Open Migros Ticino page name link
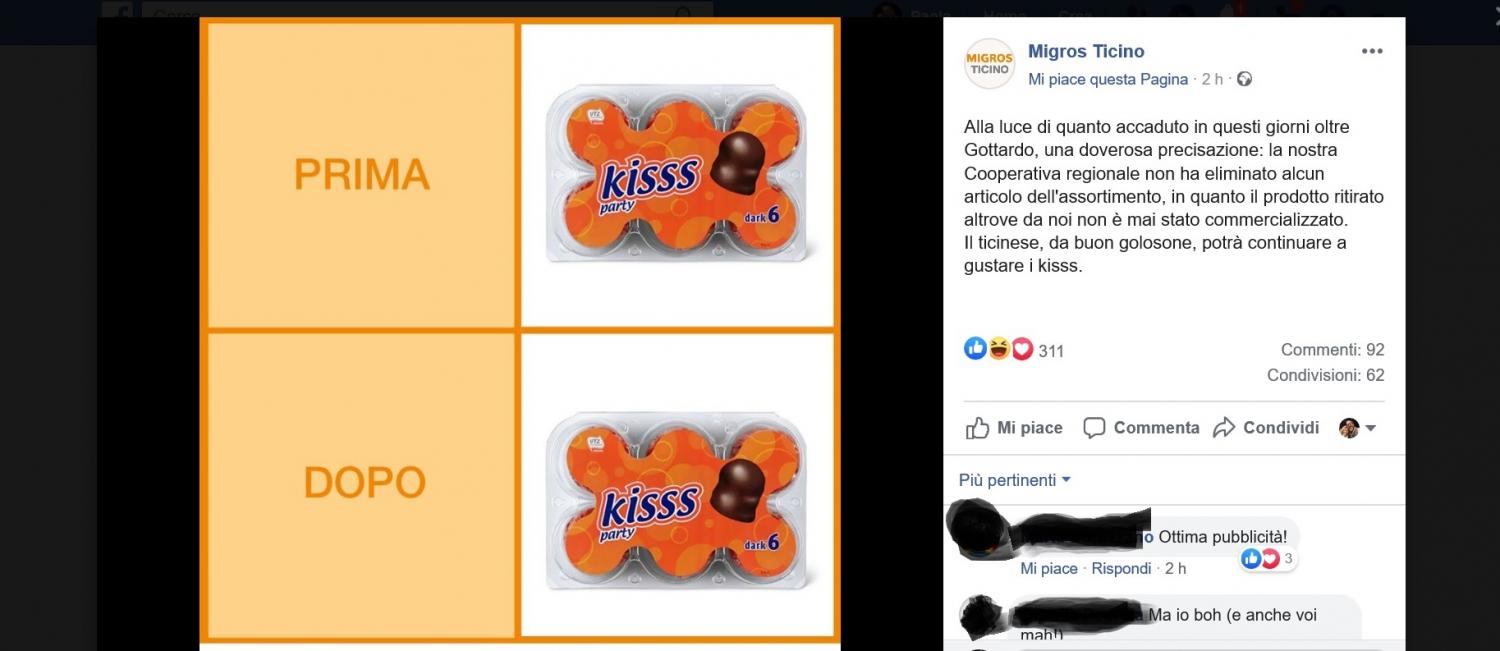Viewport: 1500px width, 651px height. coord(1086,52)
